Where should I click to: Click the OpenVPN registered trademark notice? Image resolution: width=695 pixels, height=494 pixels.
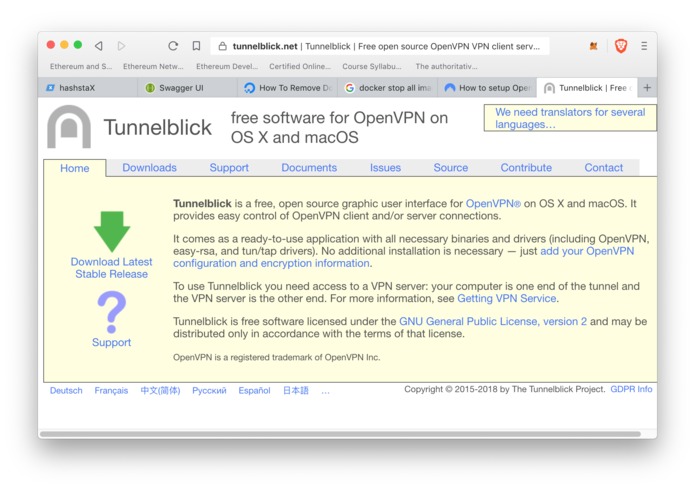coord(277,357)
